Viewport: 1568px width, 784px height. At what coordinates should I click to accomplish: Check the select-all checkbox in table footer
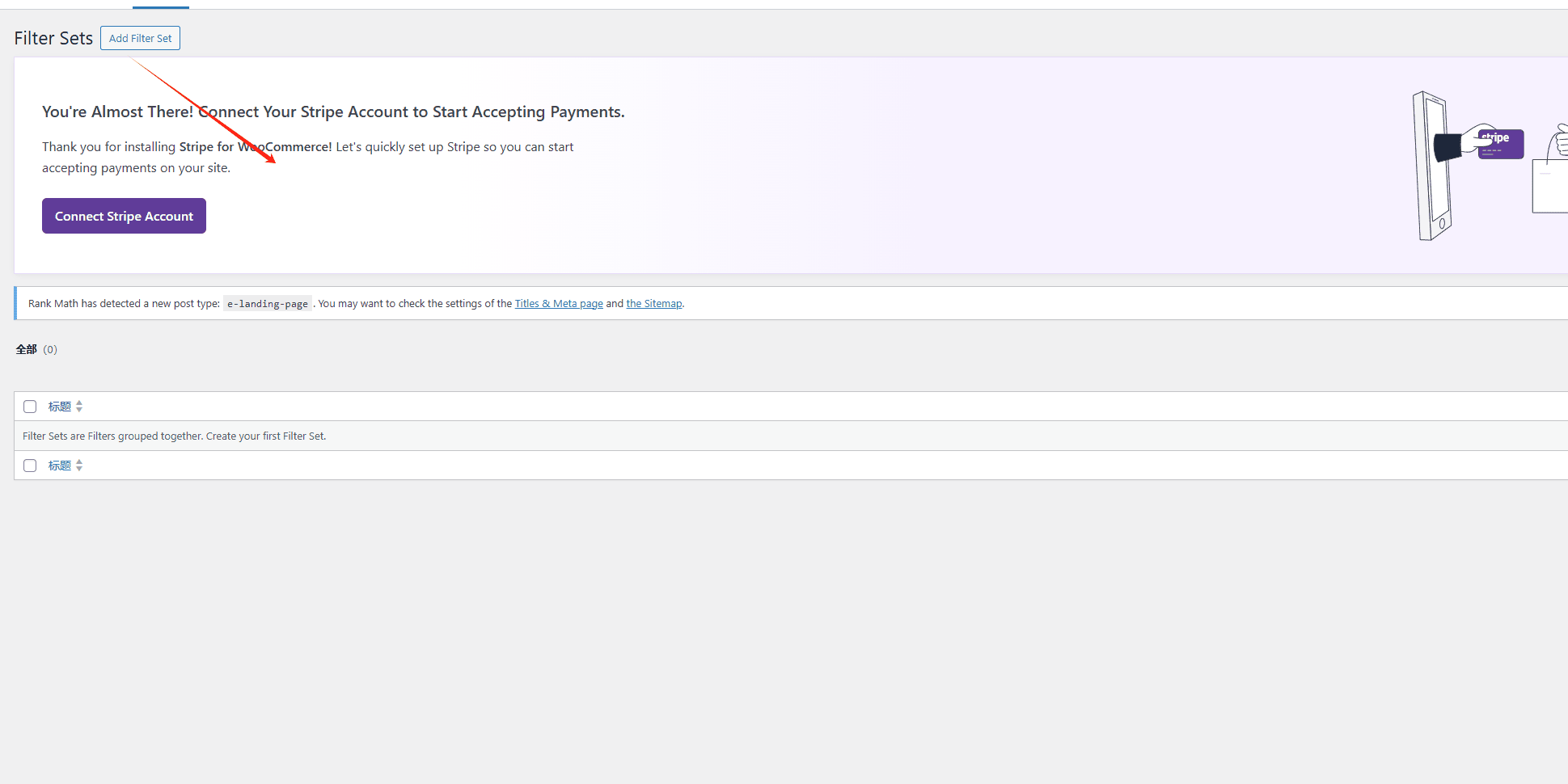pyautogui.click(x=30, y=466)
